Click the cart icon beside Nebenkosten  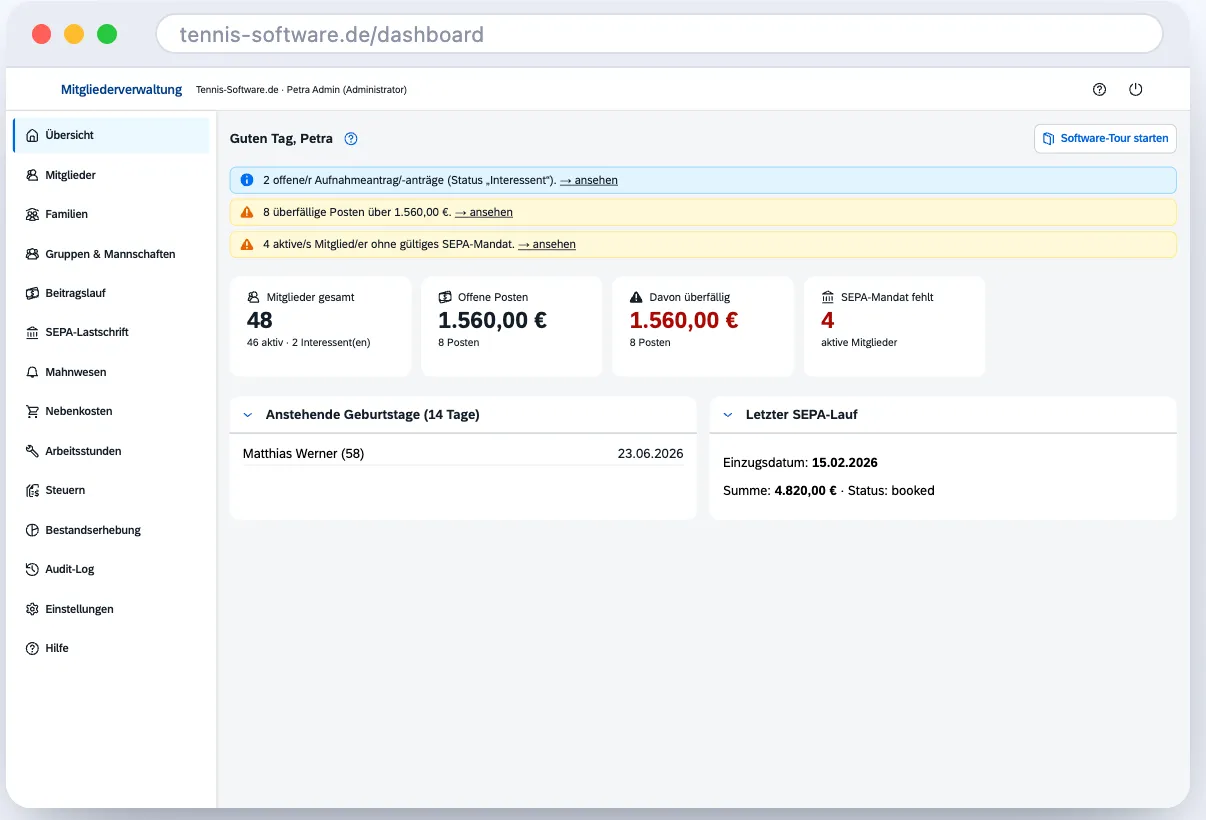(x=32, y=411)
